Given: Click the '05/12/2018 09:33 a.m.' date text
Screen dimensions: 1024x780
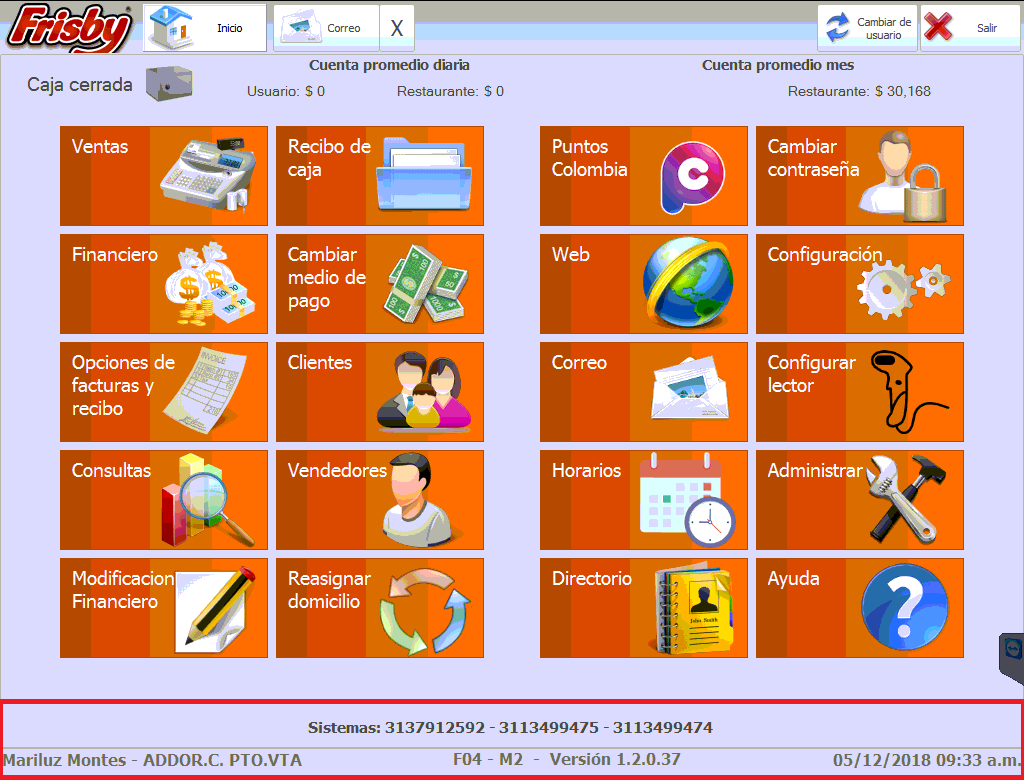Looking at the screenshot, I should point(927,760).
